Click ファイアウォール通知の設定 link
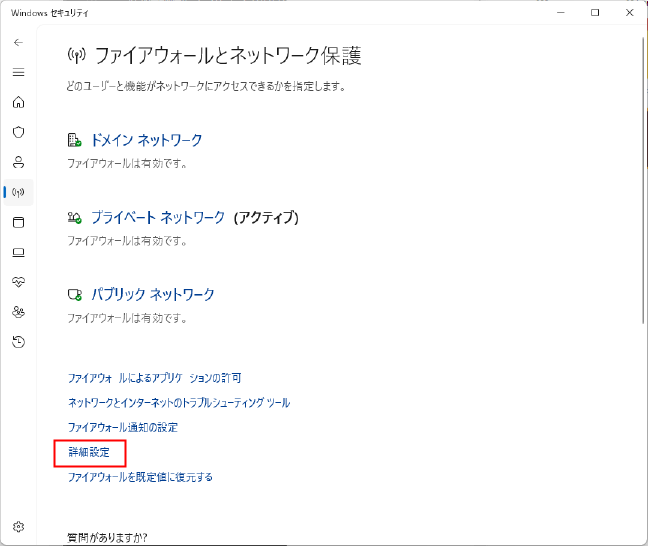This screenshot has height=546, width=648. pyautogui.click(x=122, y=428)
